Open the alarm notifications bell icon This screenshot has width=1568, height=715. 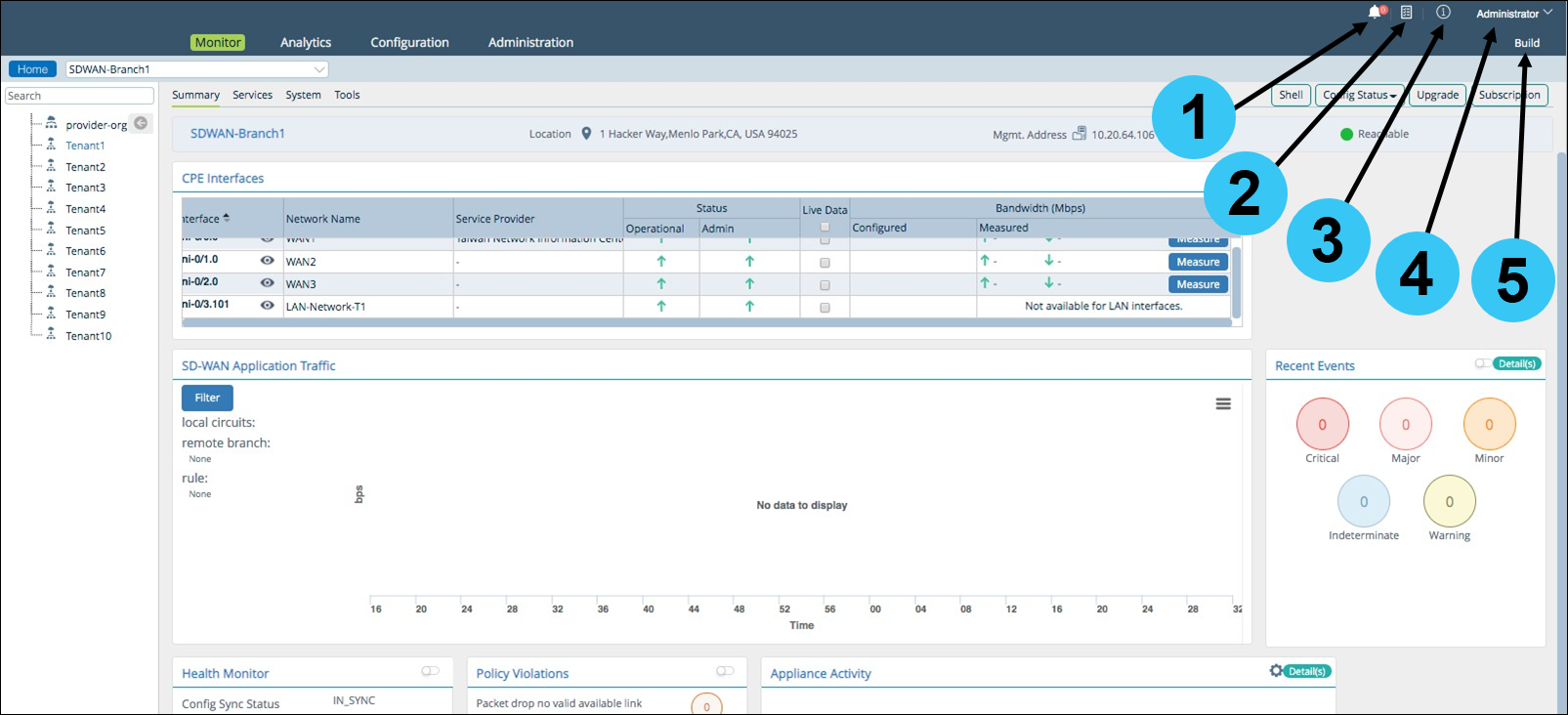click(1376, 13)
